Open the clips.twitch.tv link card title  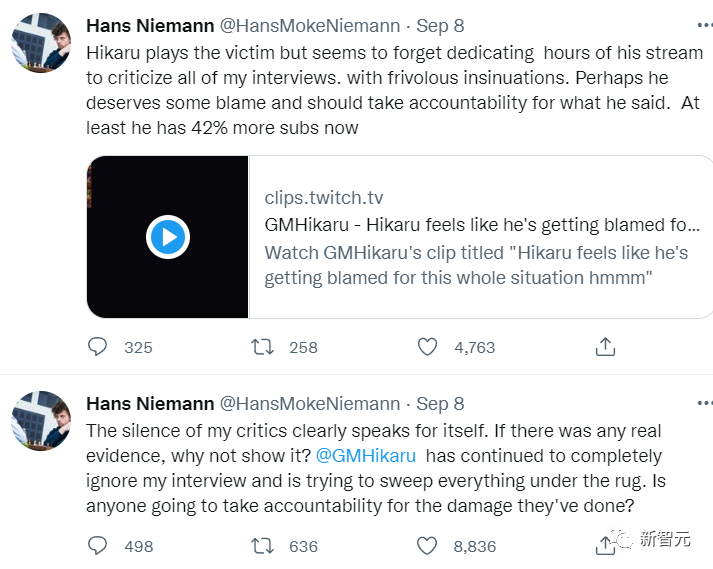point(482,225)
